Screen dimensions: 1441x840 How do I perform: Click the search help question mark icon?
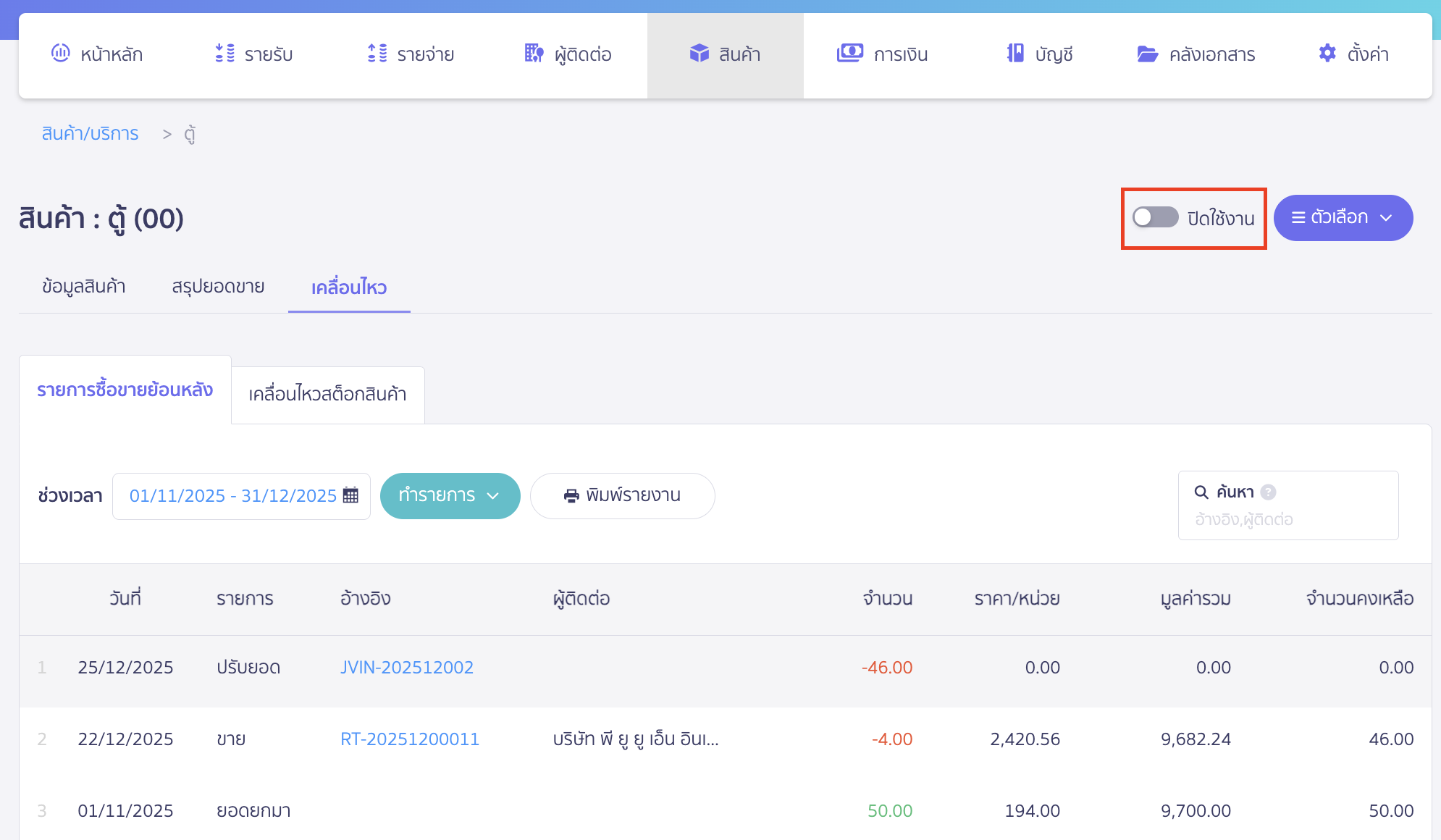coord(1268,492)
